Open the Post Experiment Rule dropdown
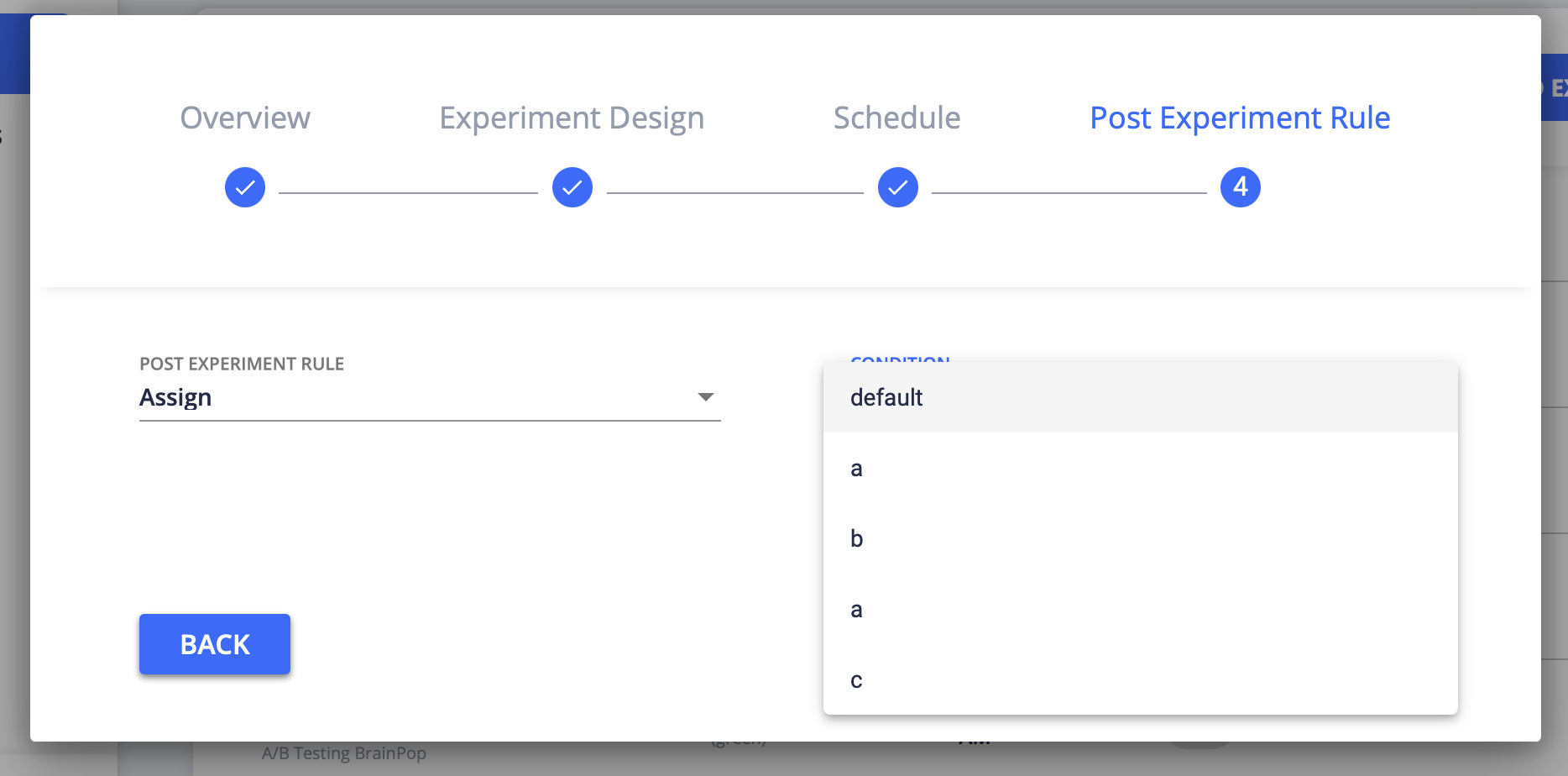 pyautogui.click(x=430, y=396)
